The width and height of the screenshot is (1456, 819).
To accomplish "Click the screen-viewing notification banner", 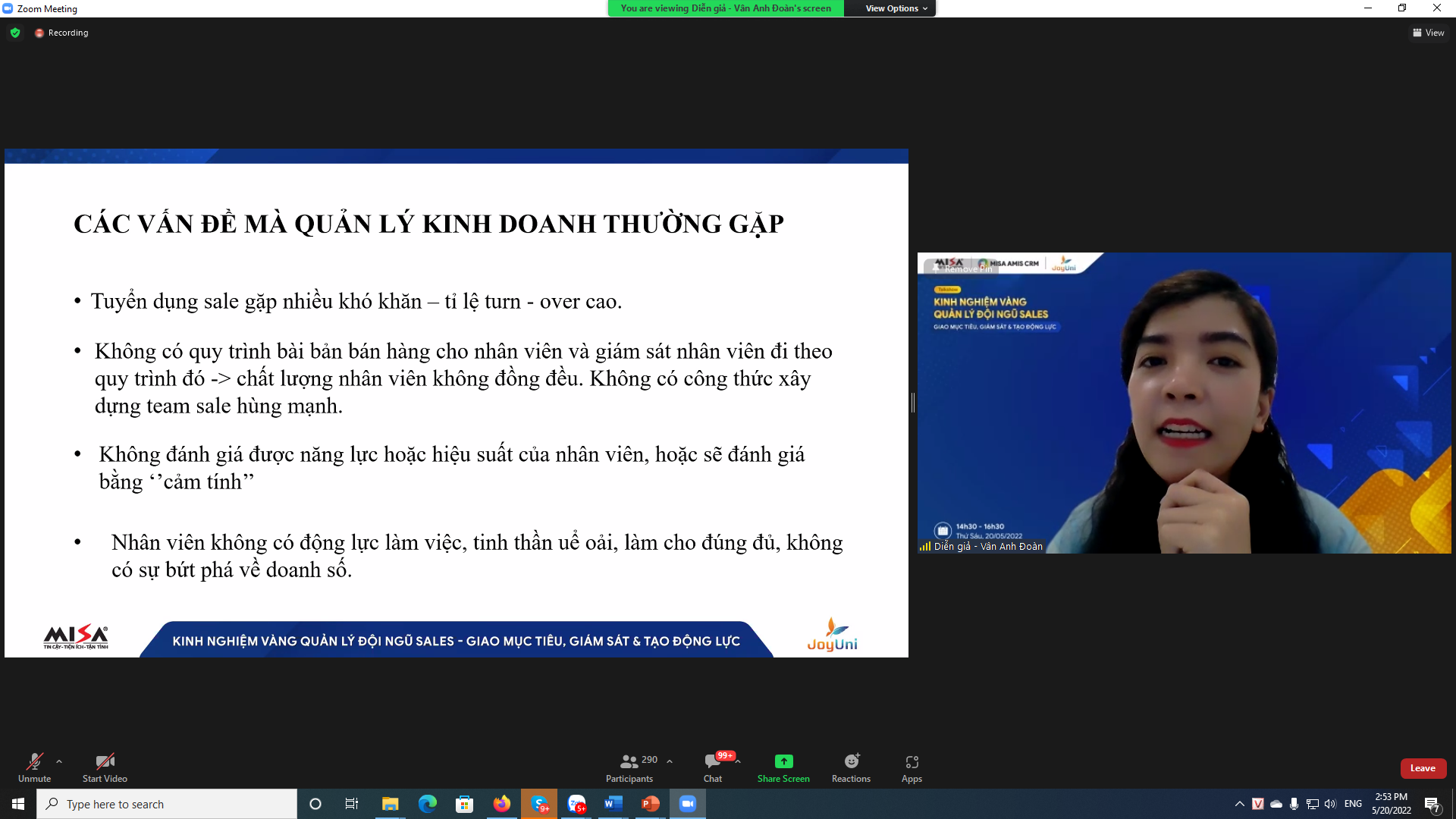I will [x=725, y=8].
